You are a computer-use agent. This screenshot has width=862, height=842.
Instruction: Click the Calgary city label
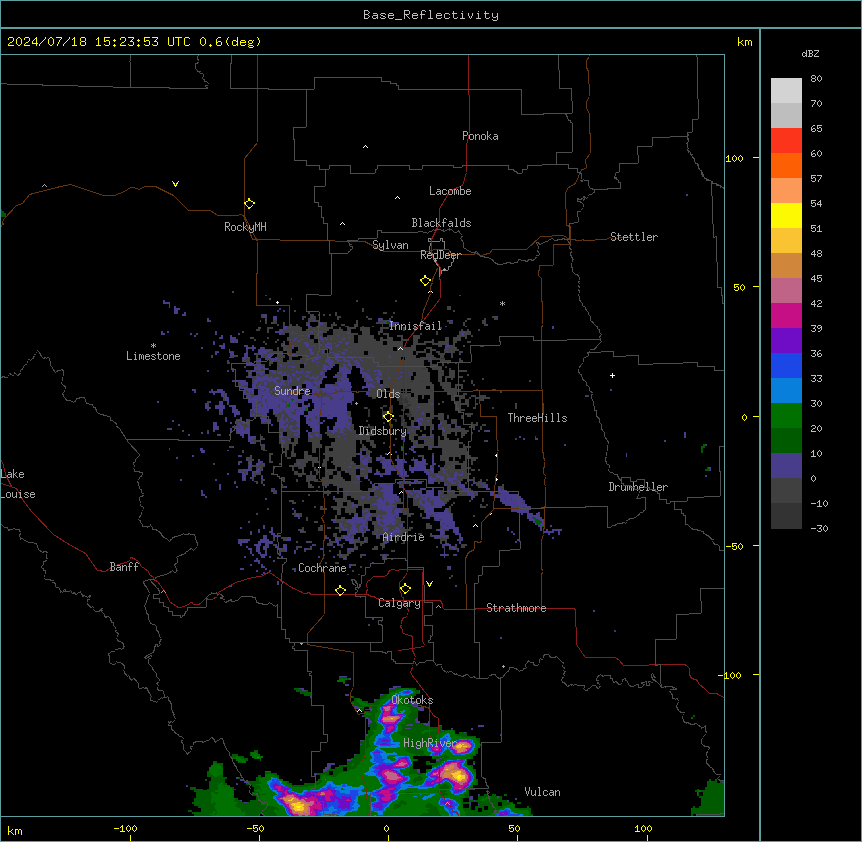point(399,603)
